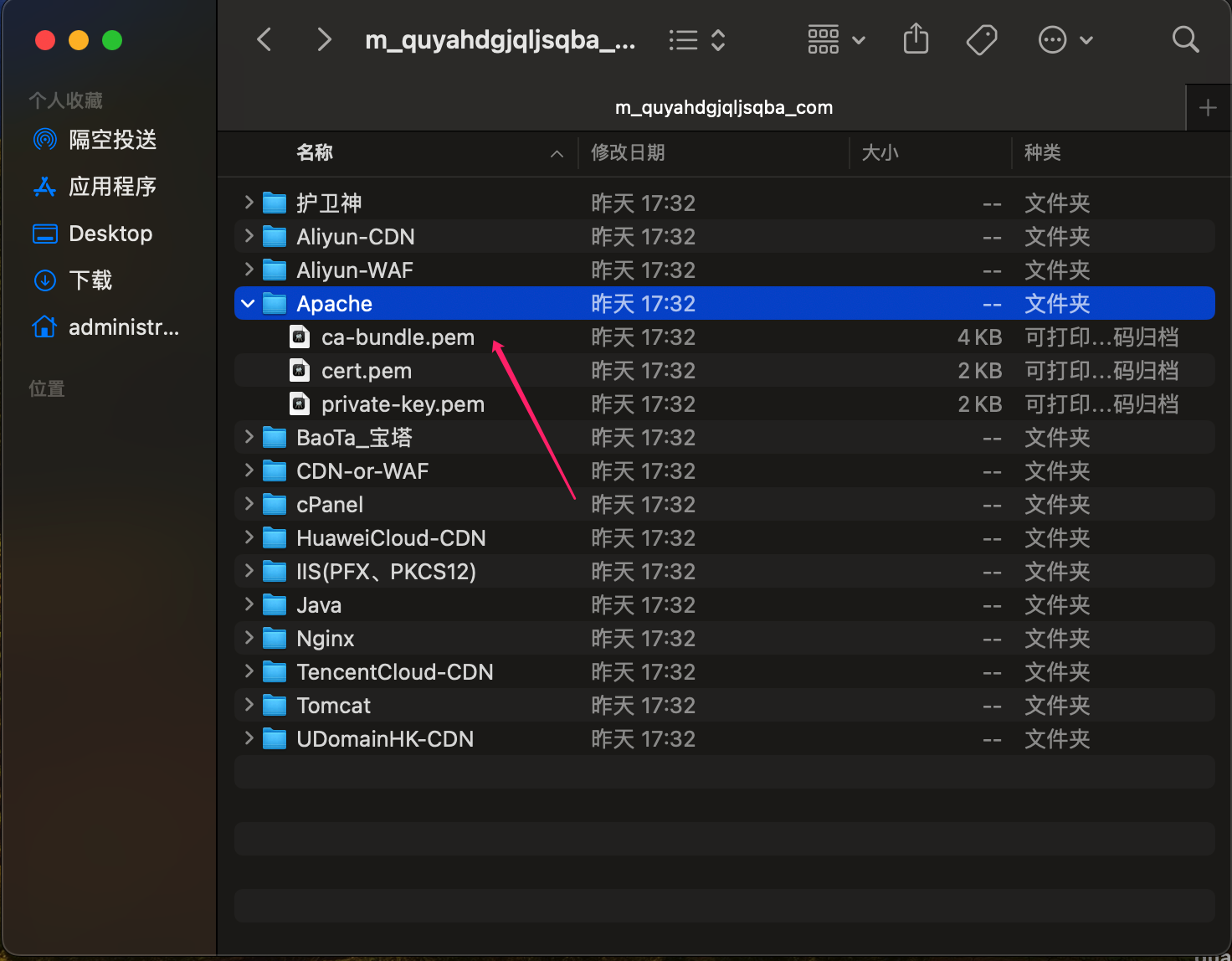Sort by the 修改日期 column header
This screenshot has width=1232, height=961.
tap(627, 153)
